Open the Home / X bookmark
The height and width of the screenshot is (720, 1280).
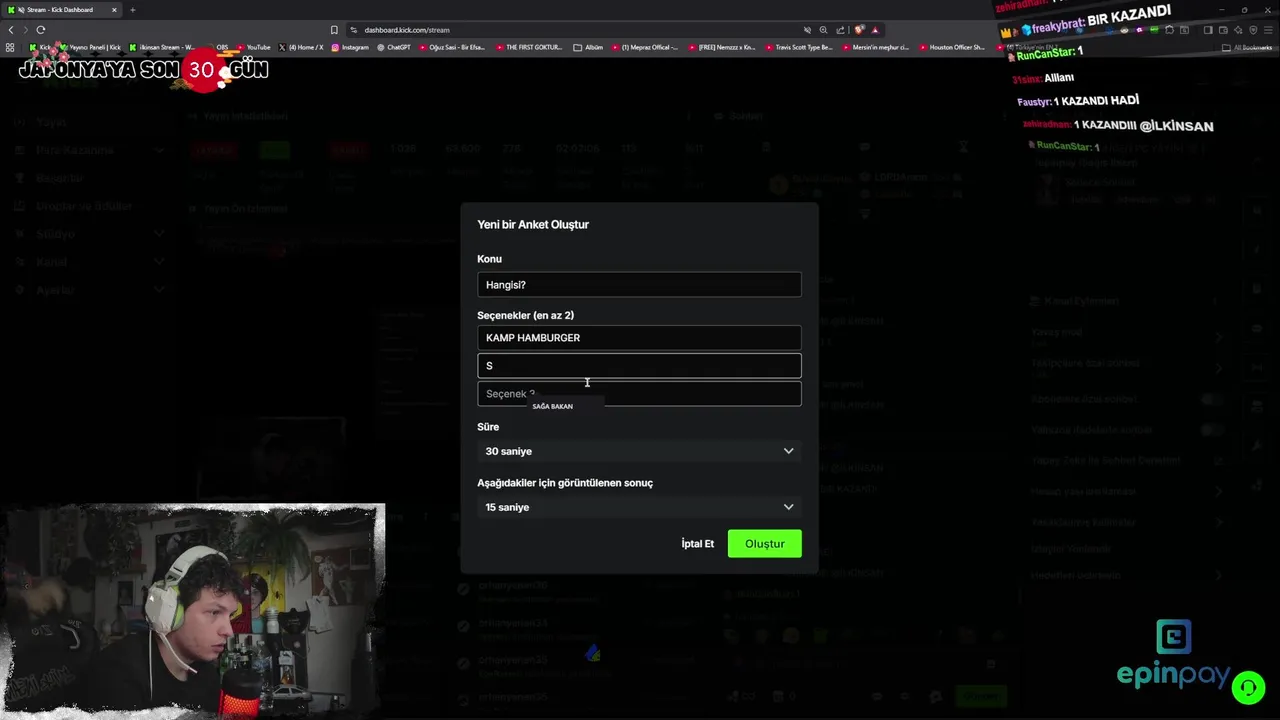point(301,47)
